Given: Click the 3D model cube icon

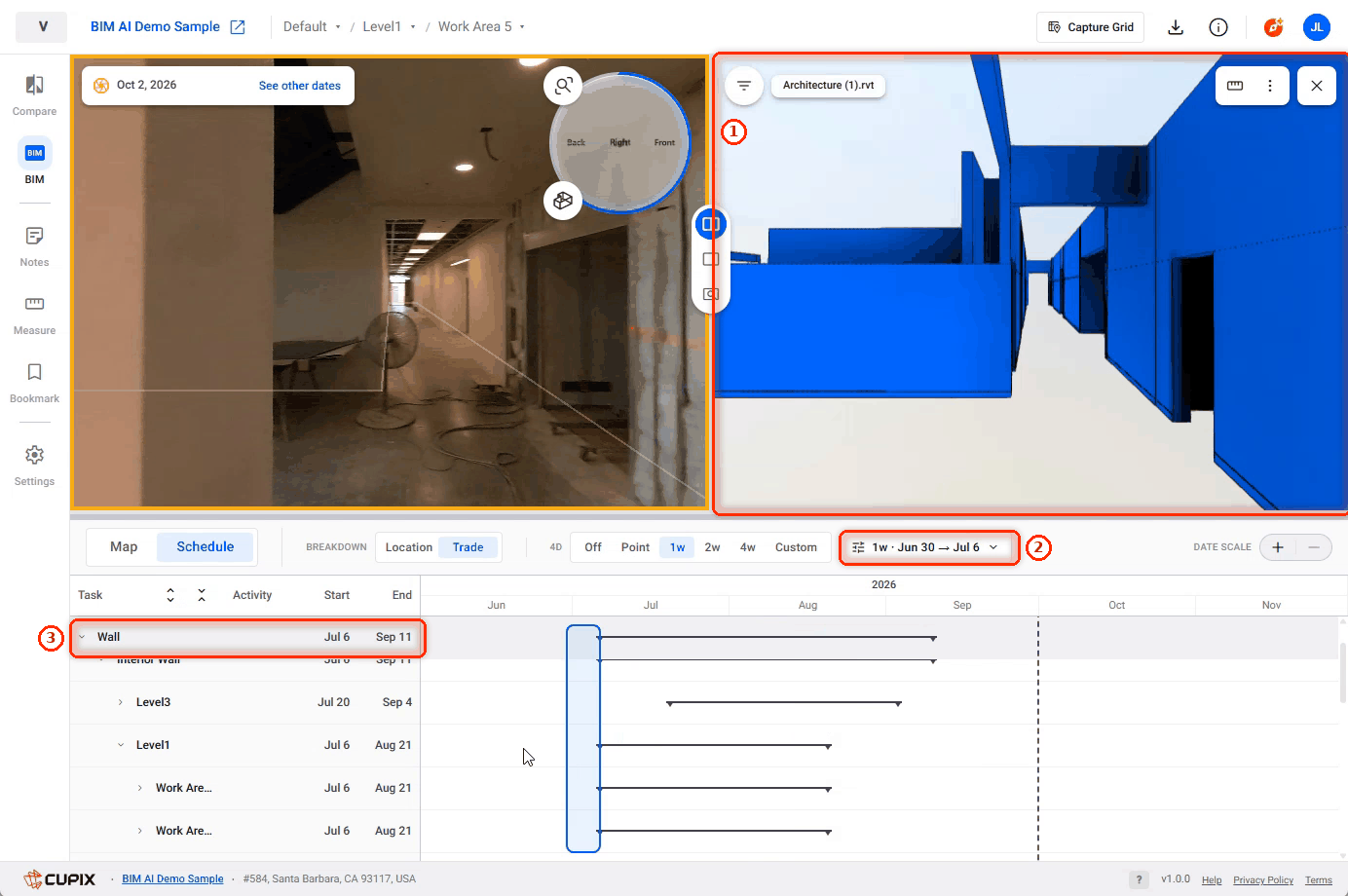Looking at the screenshot, I should 563,201.
